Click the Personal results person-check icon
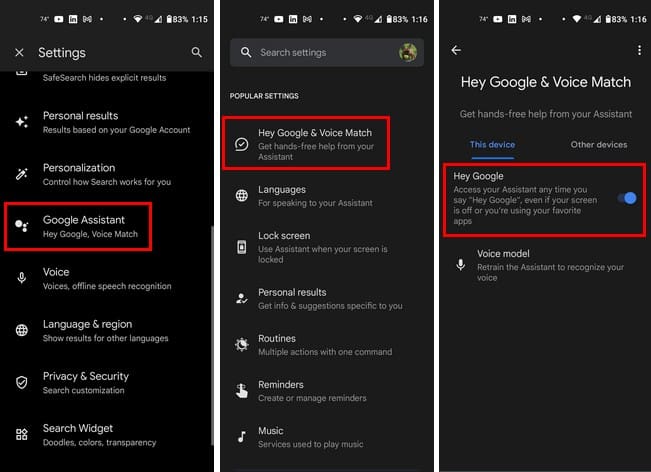Image resolution: width=651 pixels, height=472 pixels. pyautogui.click(x=242, y=298)
